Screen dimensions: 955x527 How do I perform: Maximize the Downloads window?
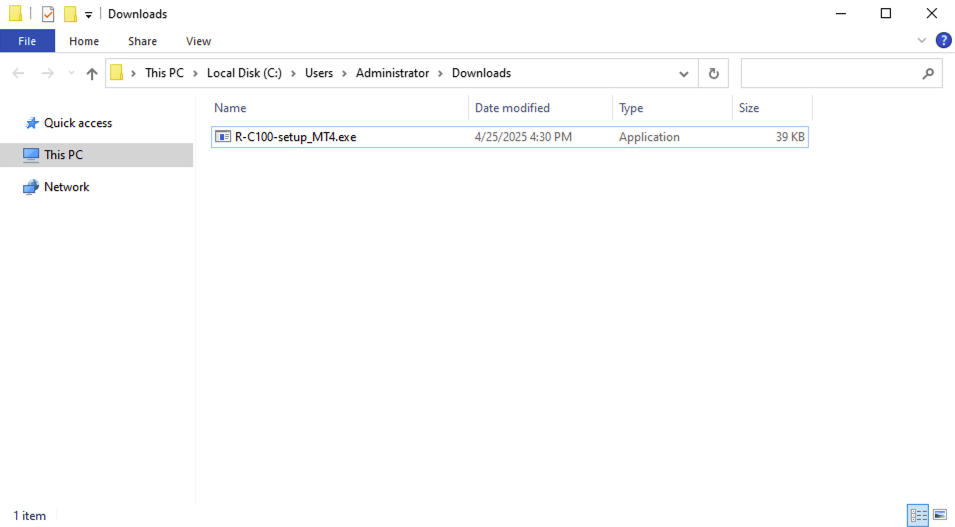click(x=886, y=13)
